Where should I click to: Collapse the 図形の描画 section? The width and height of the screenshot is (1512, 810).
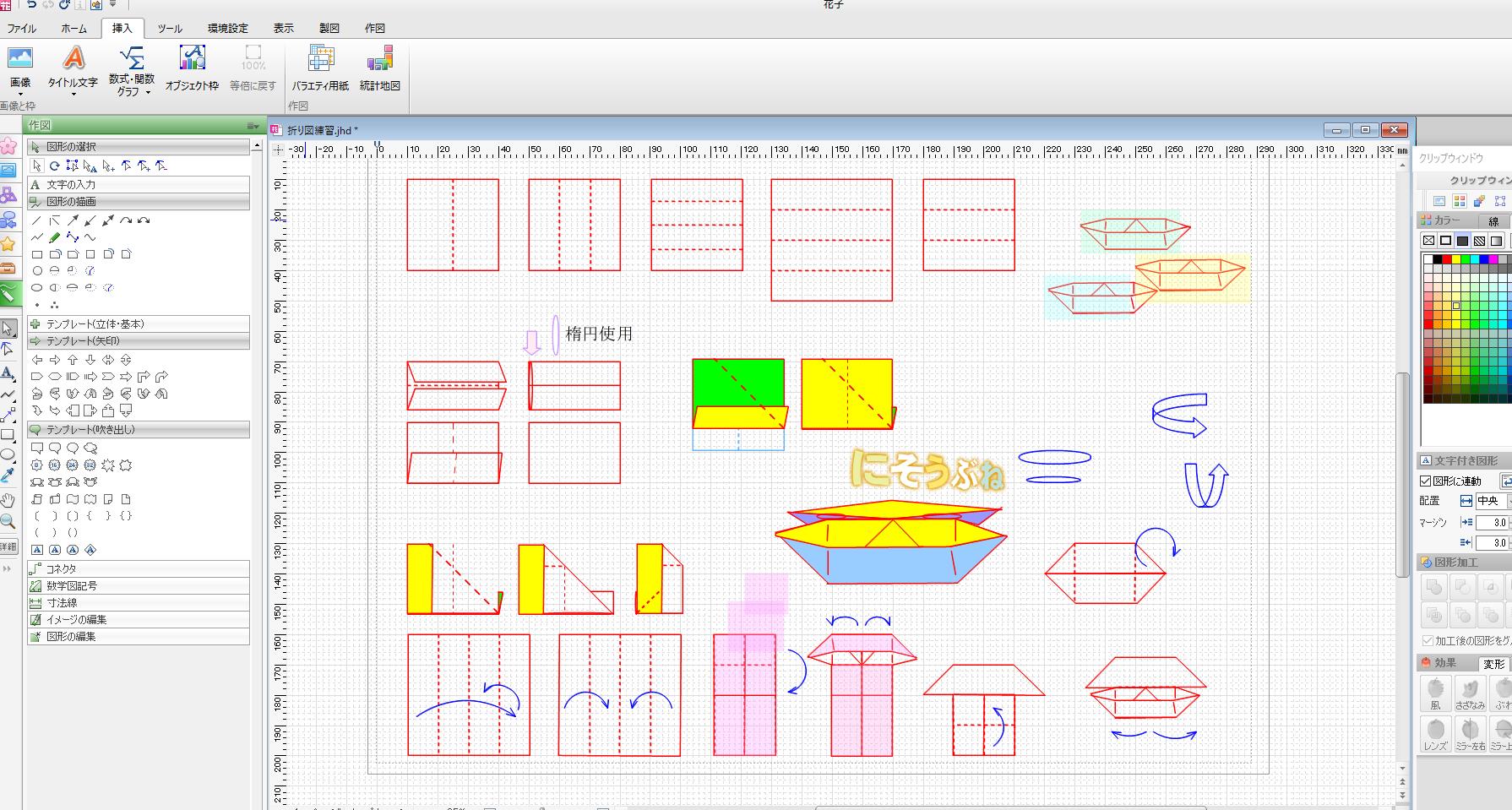pyautogui.click(x=139, y=202)
